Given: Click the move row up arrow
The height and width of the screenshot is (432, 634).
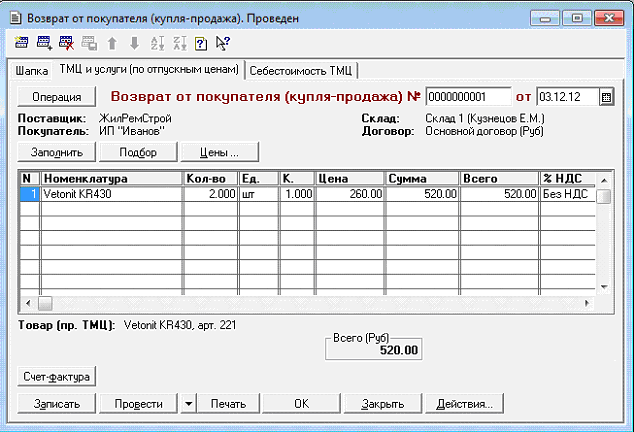Looking at the screenshot, I should pos(111,42).
